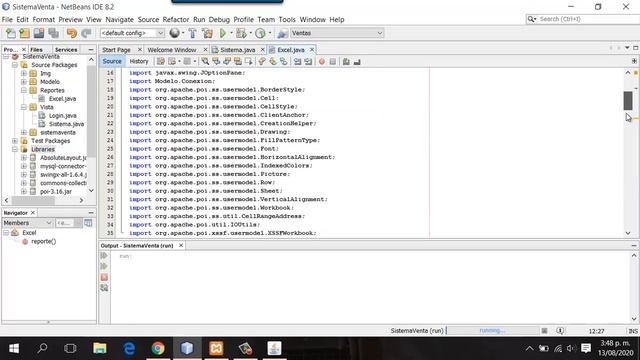Toggle History view button

139,61
